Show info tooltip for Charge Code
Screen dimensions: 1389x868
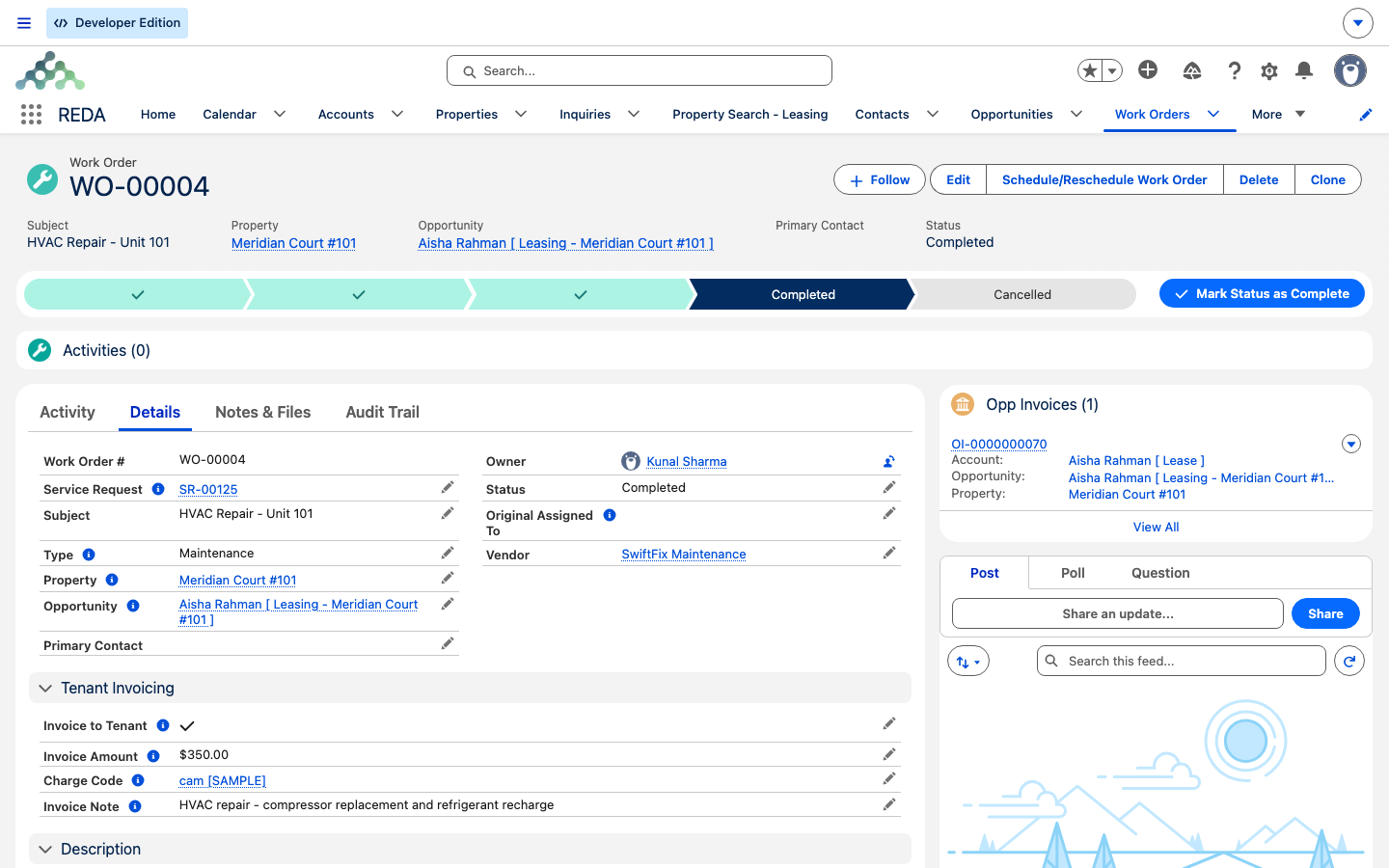point(138,780)
